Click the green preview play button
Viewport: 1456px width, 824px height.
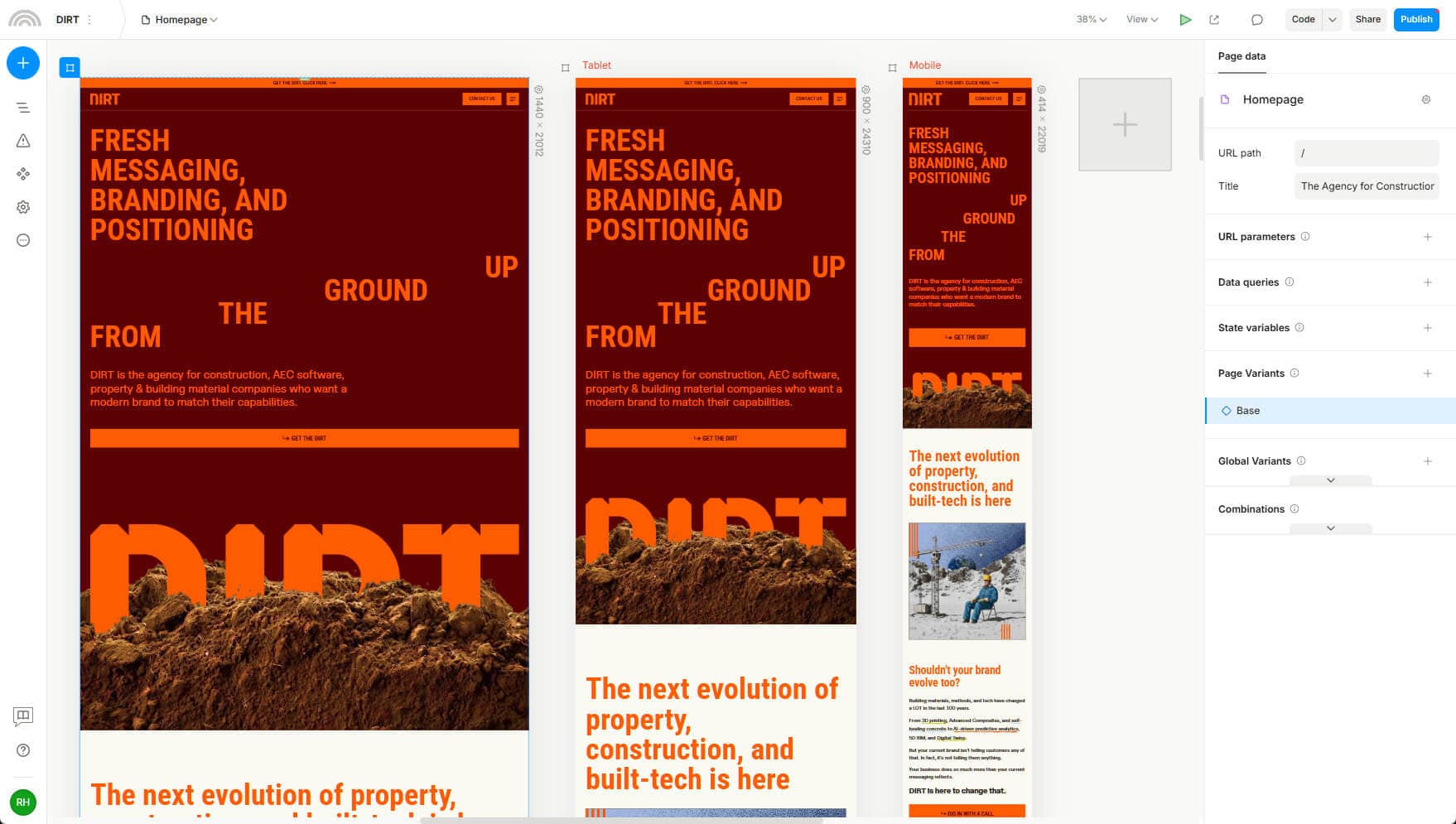point(1185,20)
